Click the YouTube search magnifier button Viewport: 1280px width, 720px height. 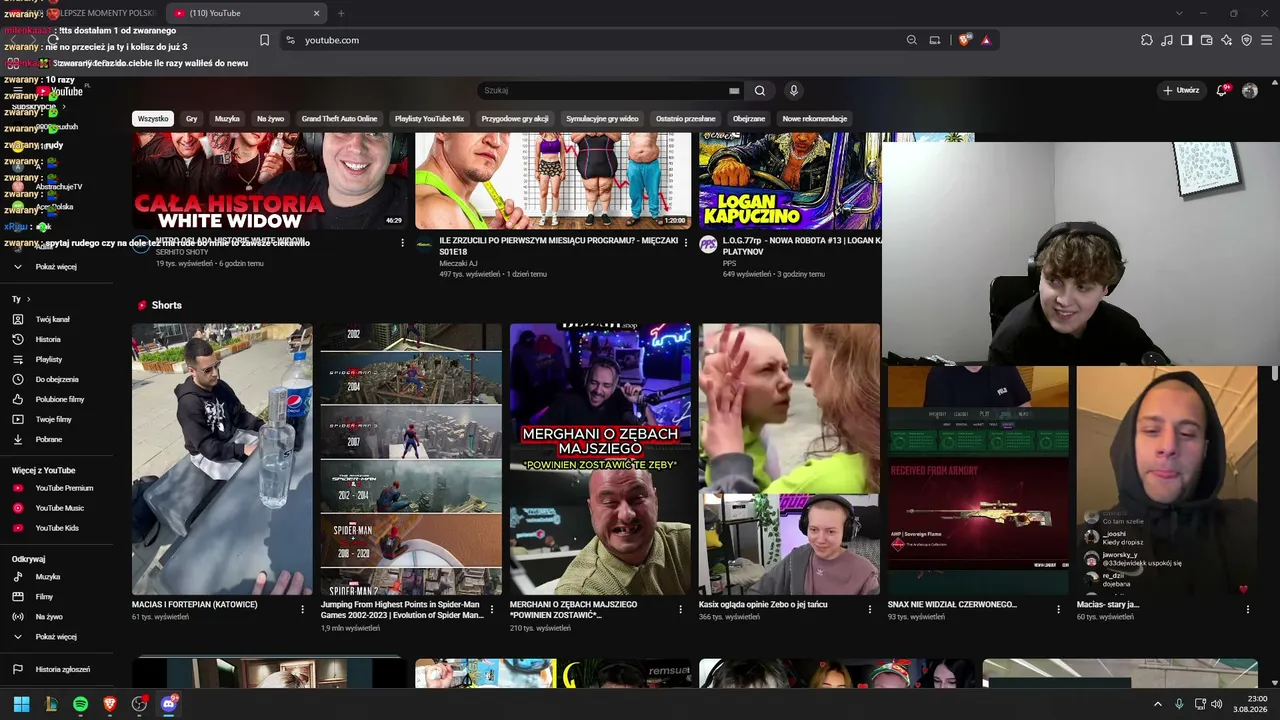tap(760, 91)
